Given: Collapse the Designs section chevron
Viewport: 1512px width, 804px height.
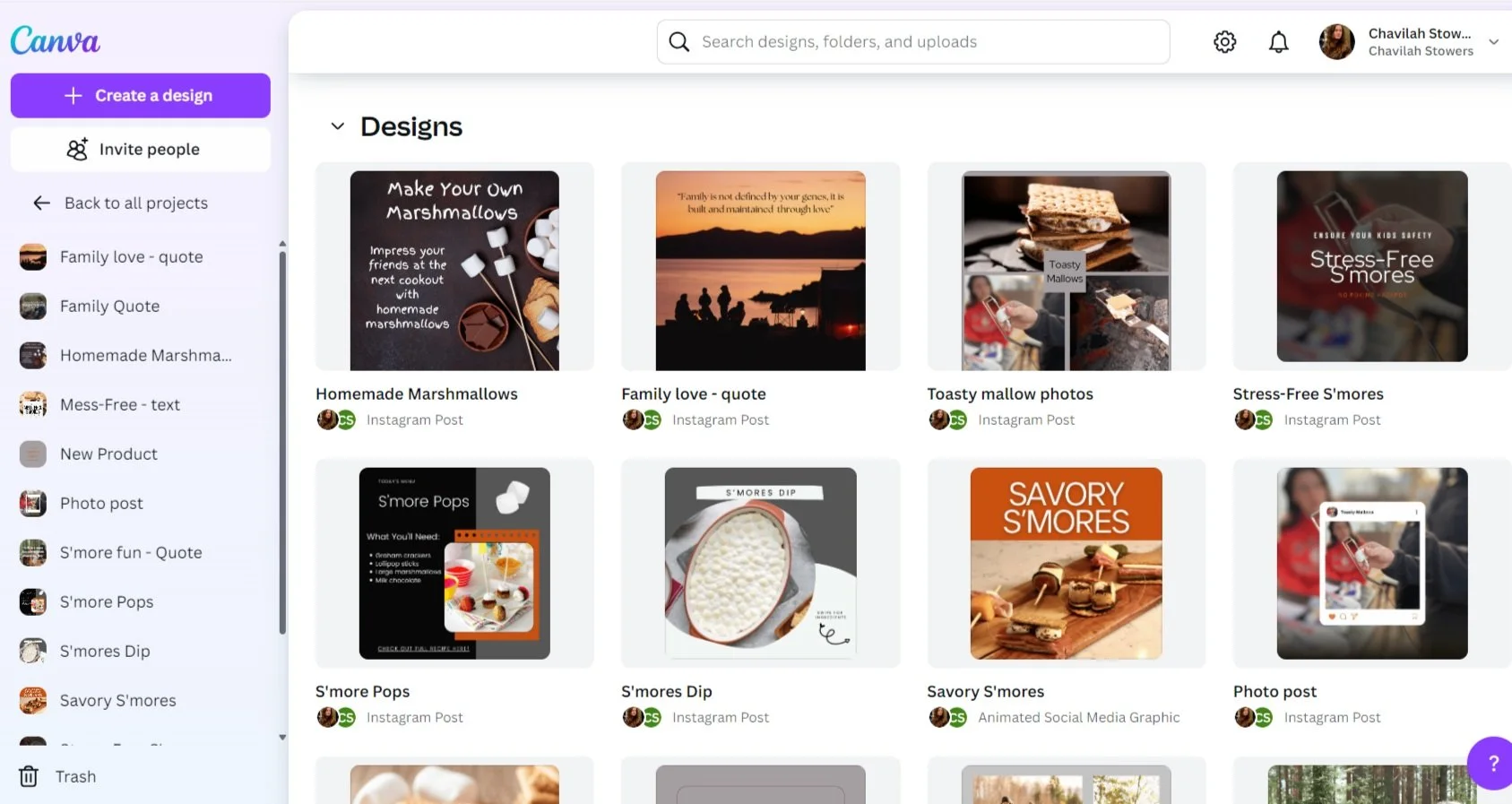Looking at the screenshot, I should (337, 126).
